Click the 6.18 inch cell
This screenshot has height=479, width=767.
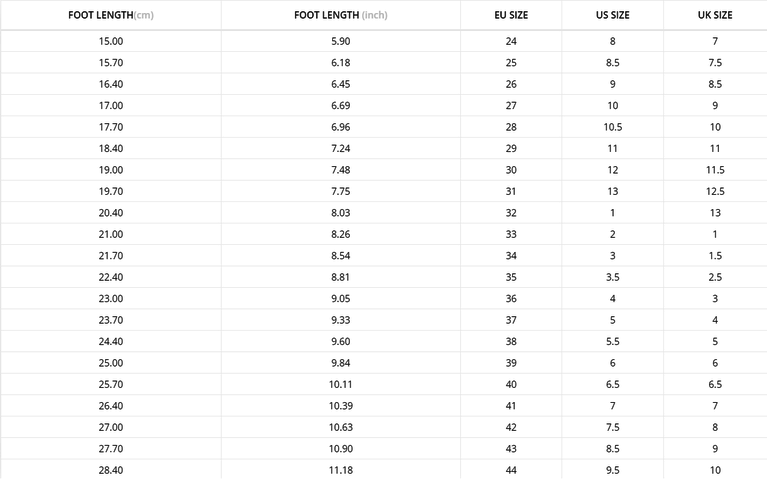[x=340, y=63]
